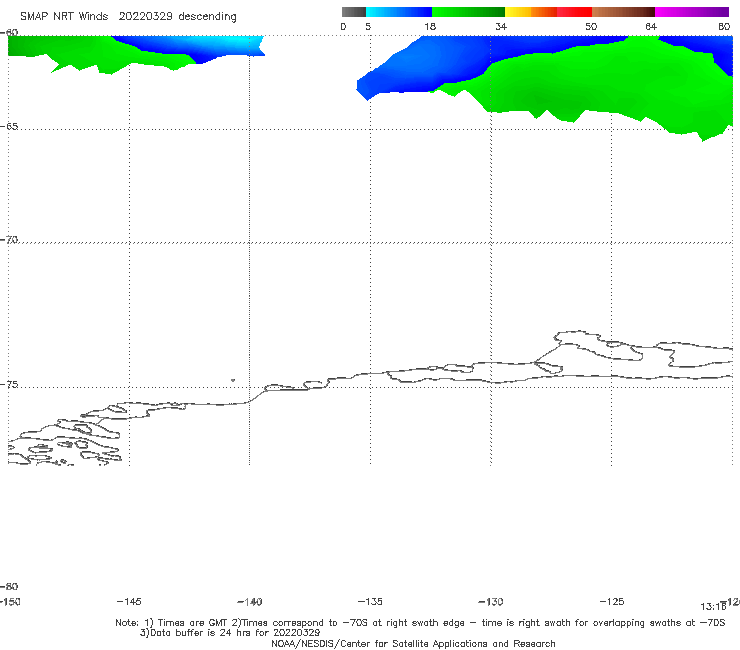
Task: Click the swath time stamp '13:18'
Action: [x=713, y=607]
